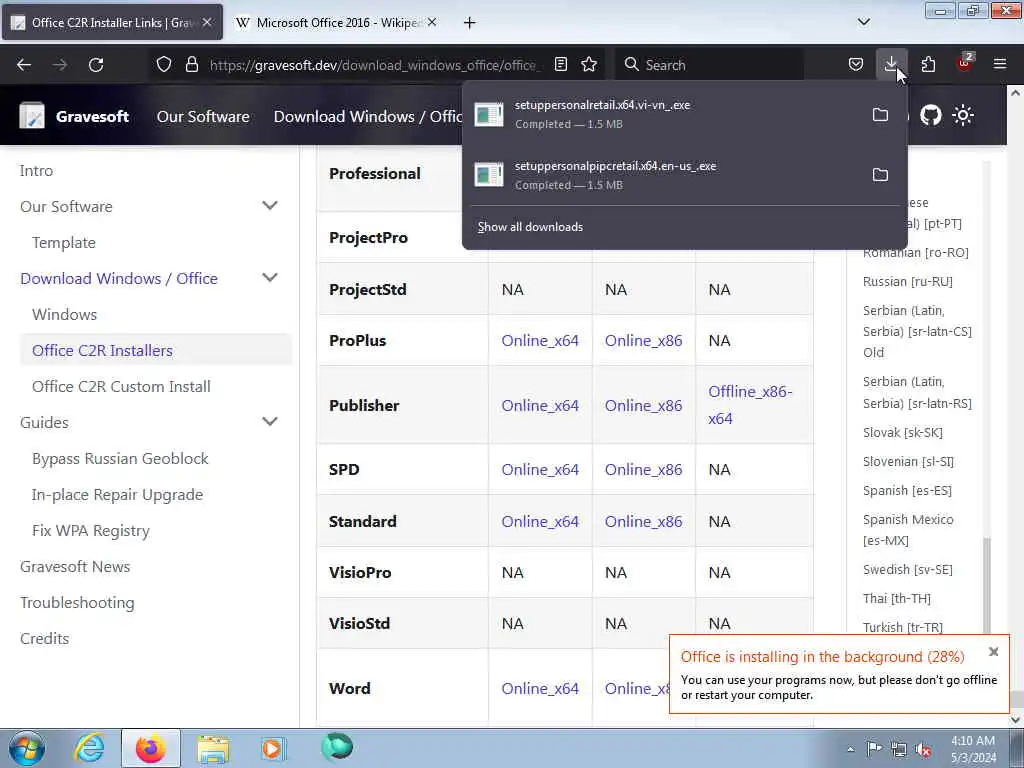
Task: Download ProPlus Online_x64 installer
Action: 540,340
